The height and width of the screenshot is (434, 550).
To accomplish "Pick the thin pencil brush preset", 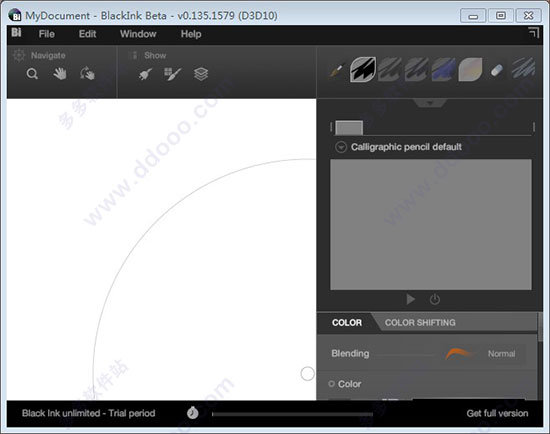I will pyautogui.click(x=337, y=71).
